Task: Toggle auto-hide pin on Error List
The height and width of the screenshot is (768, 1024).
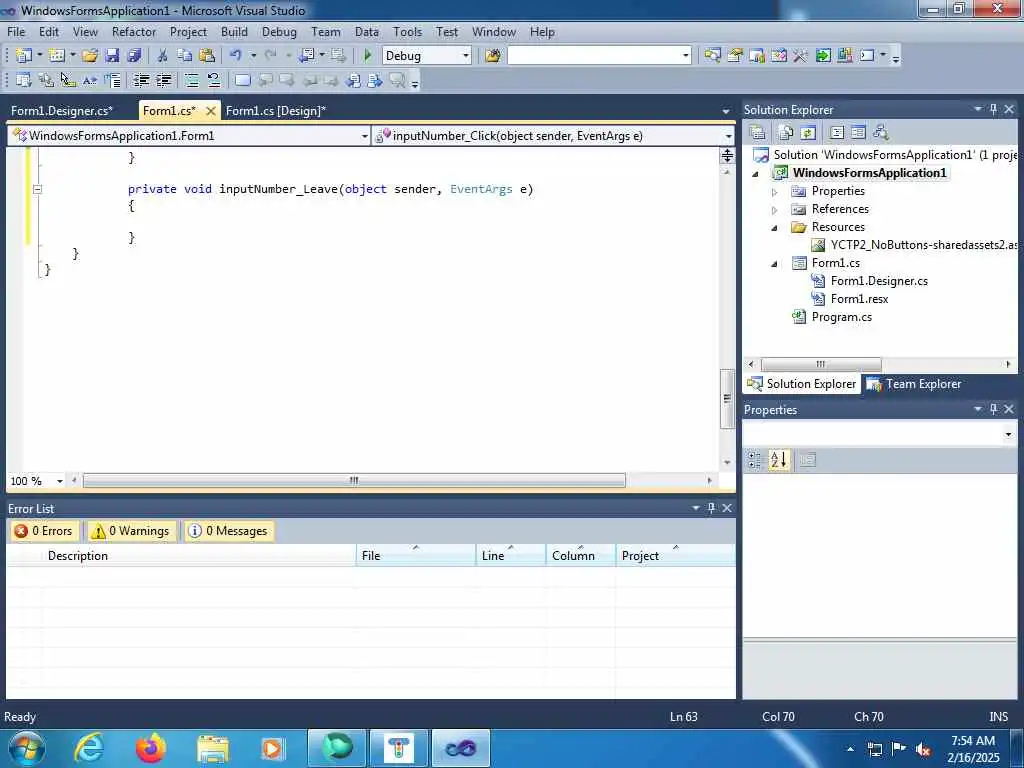Action: coord(711,507)
